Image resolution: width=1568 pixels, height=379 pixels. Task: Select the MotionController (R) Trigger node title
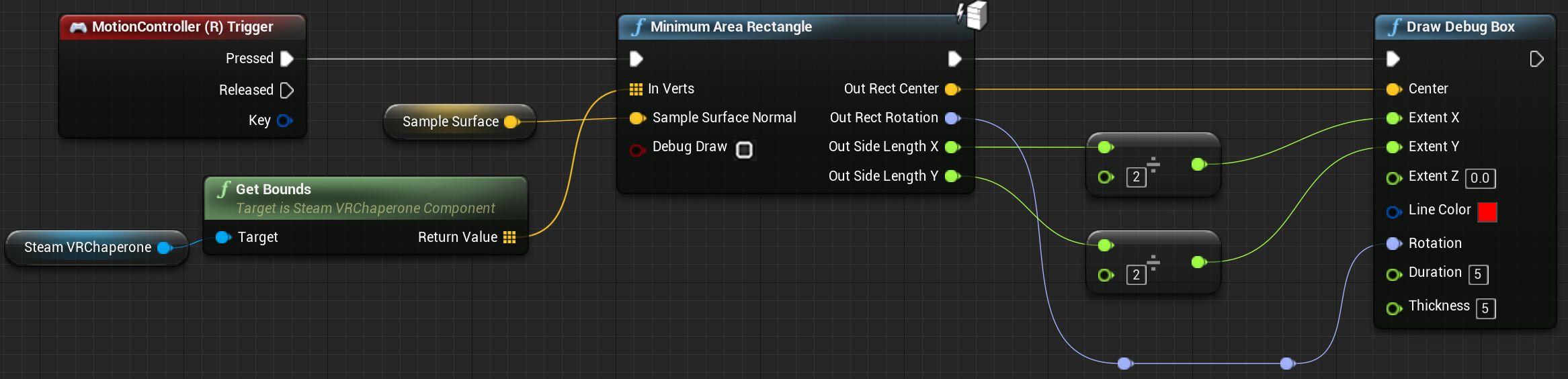(182, 27)
